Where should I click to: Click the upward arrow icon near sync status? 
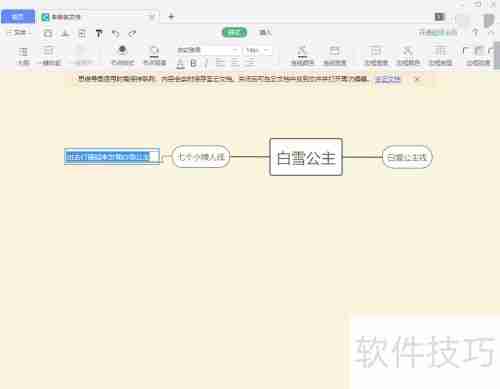click(x=475, y=32)
